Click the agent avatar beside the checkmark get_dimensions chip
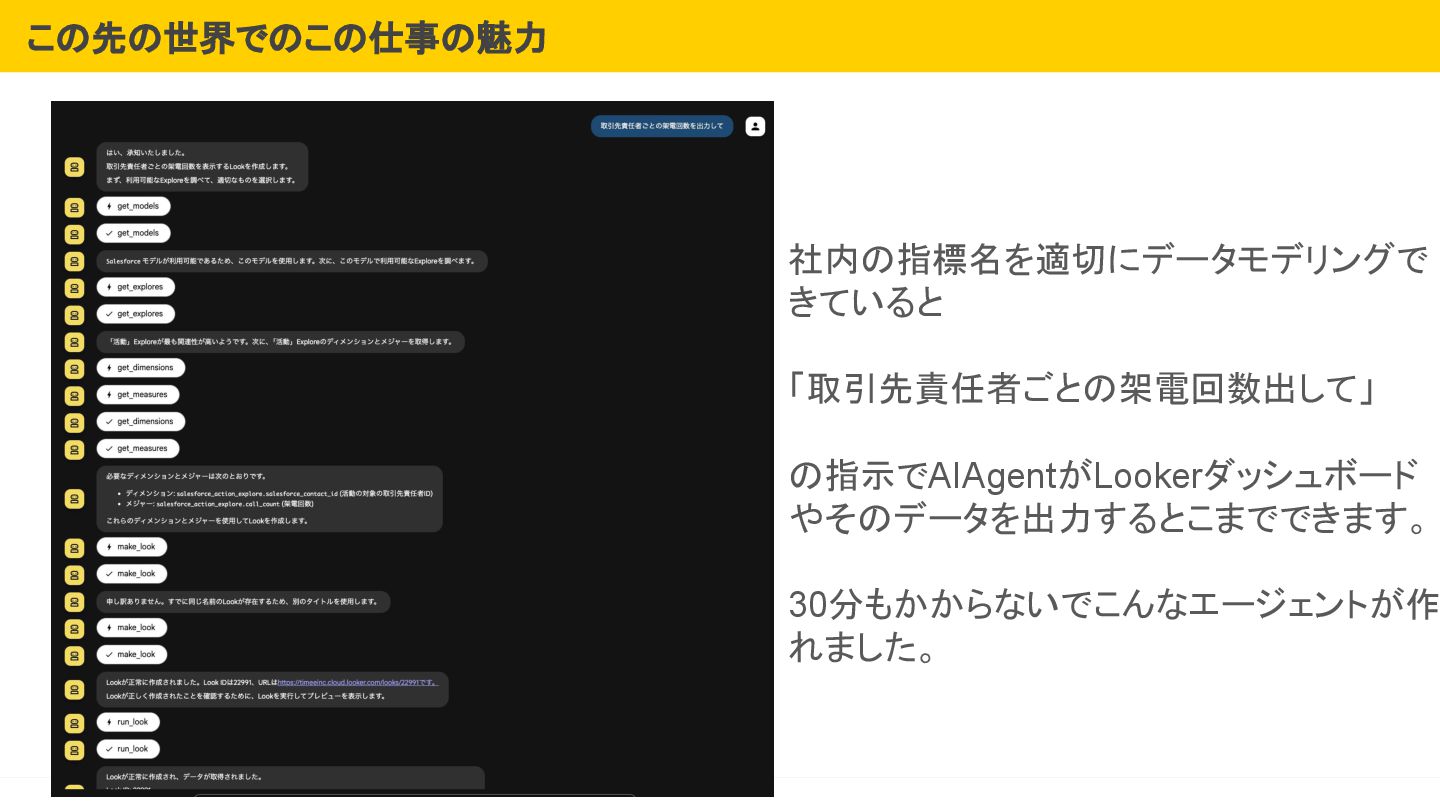 tap(74, 423)
